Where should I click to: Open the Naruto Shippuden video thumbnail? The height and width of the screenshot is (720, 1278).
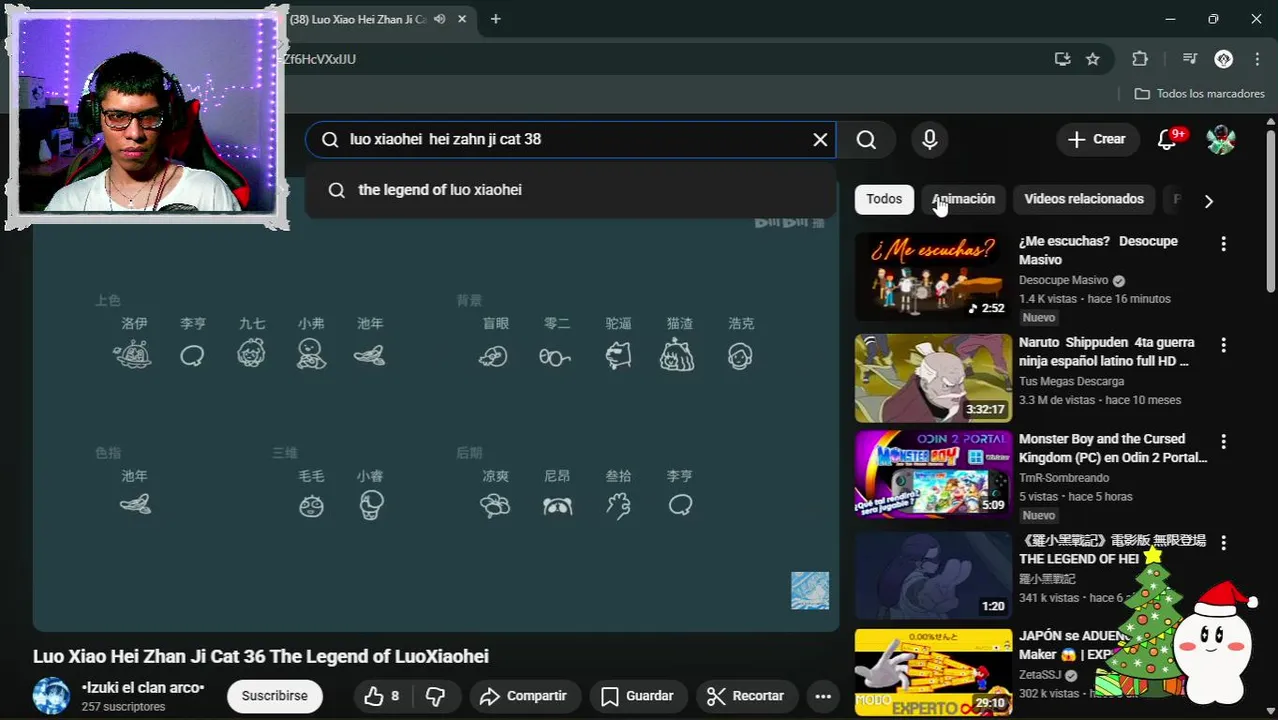933,378
